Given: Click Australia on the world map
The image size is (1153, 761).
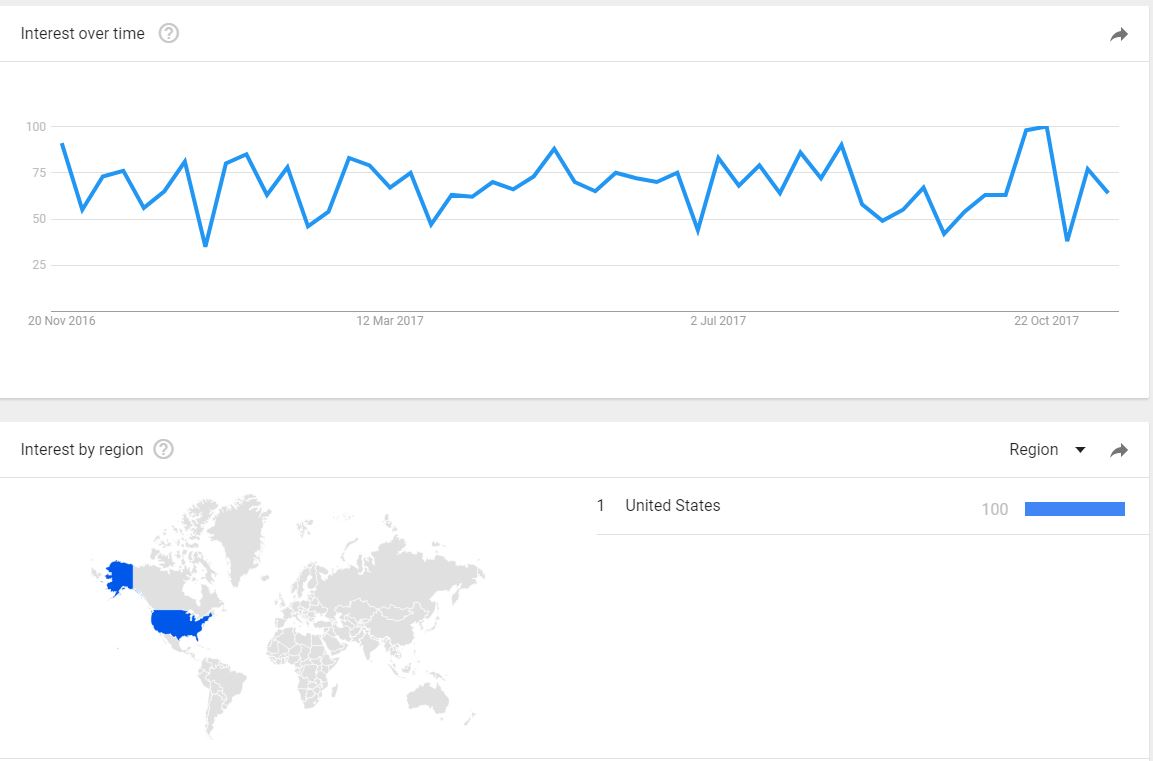Looking at the screenshot, I should [x=428, y=697].
